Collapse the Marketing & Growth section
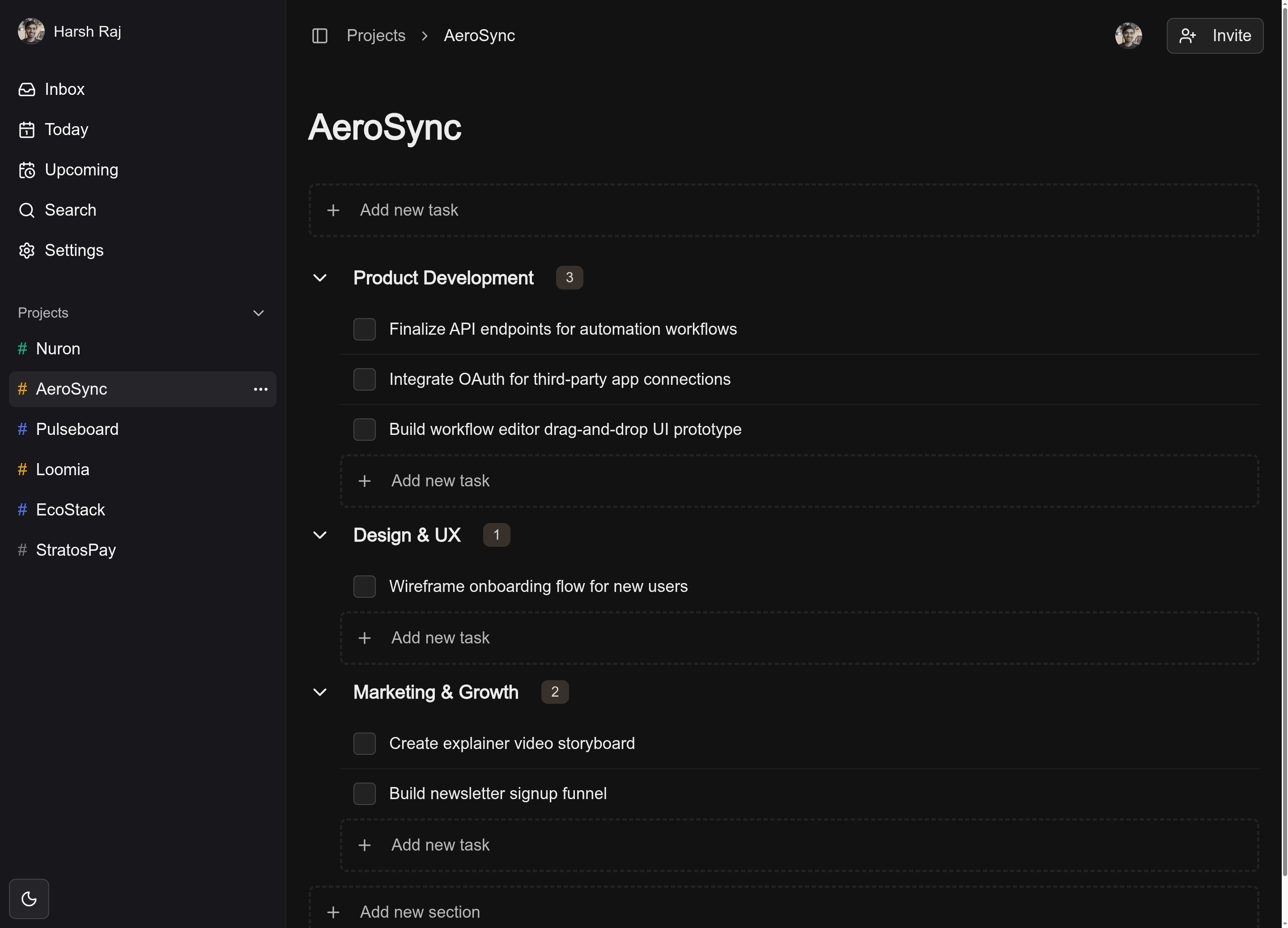Viewport: 1288px width, 928px height. tap(320, 692)
